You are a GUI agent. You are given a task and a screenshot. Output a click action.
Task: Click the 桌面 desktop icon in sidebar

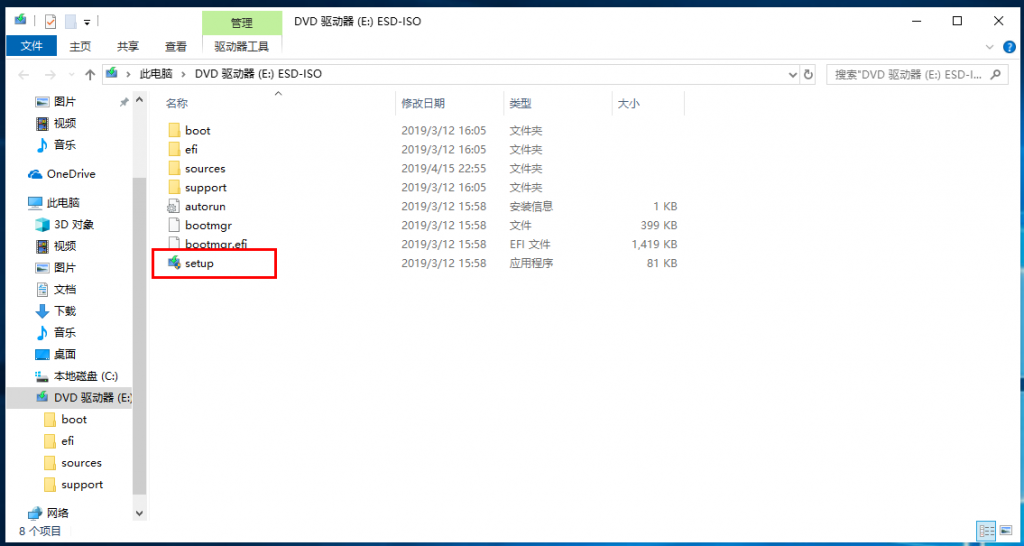(42, 355)
